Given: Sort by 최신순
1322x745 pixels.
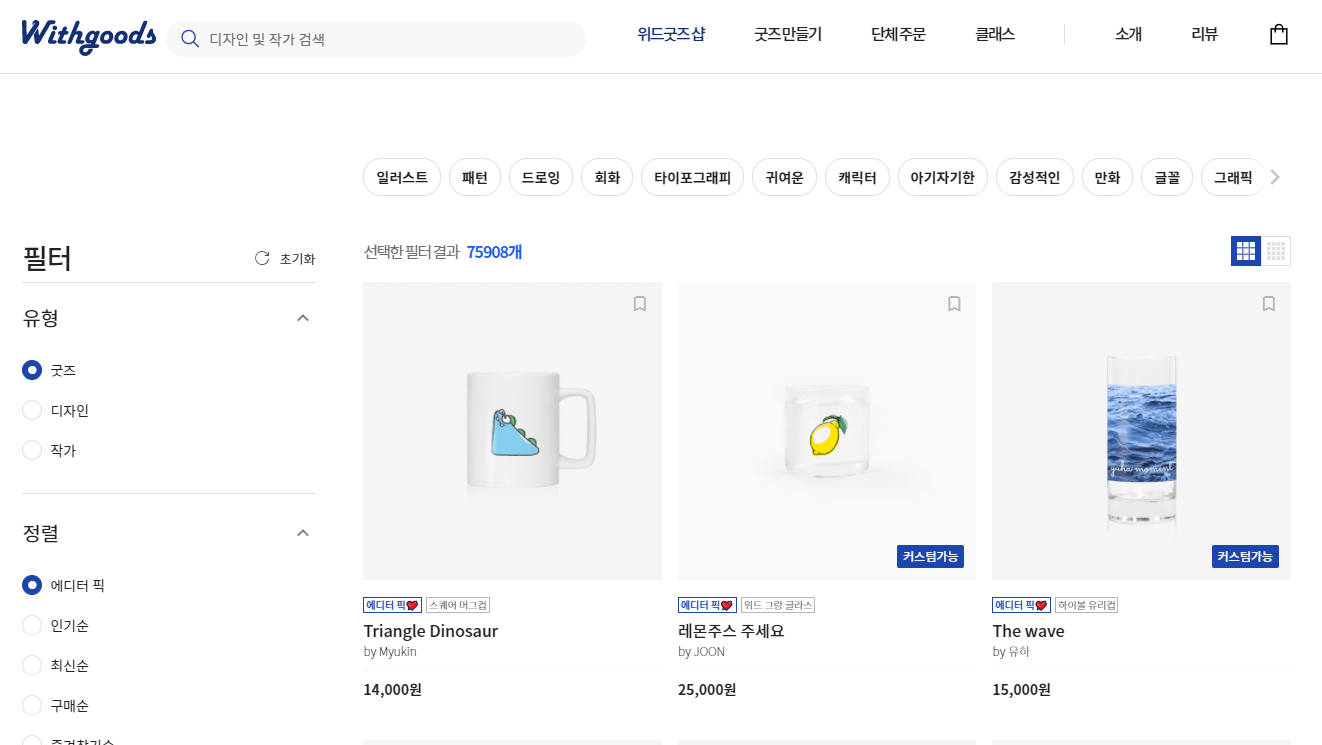Looking at the screenshot, I should [x=32, y=665].
